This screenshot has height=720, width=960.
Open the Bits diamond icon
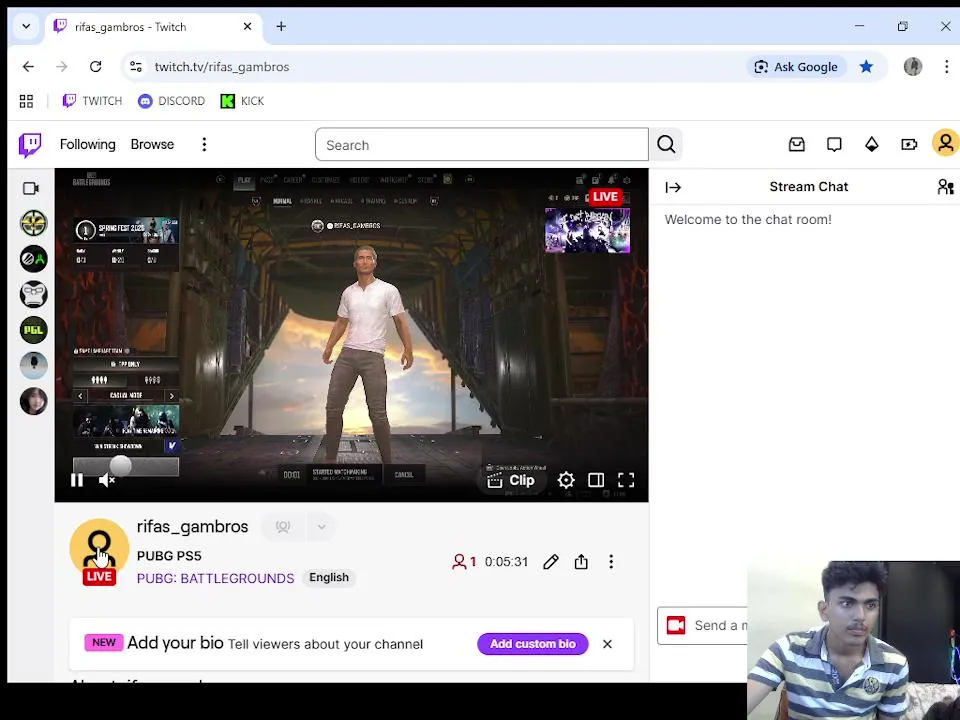pos(871,144)
